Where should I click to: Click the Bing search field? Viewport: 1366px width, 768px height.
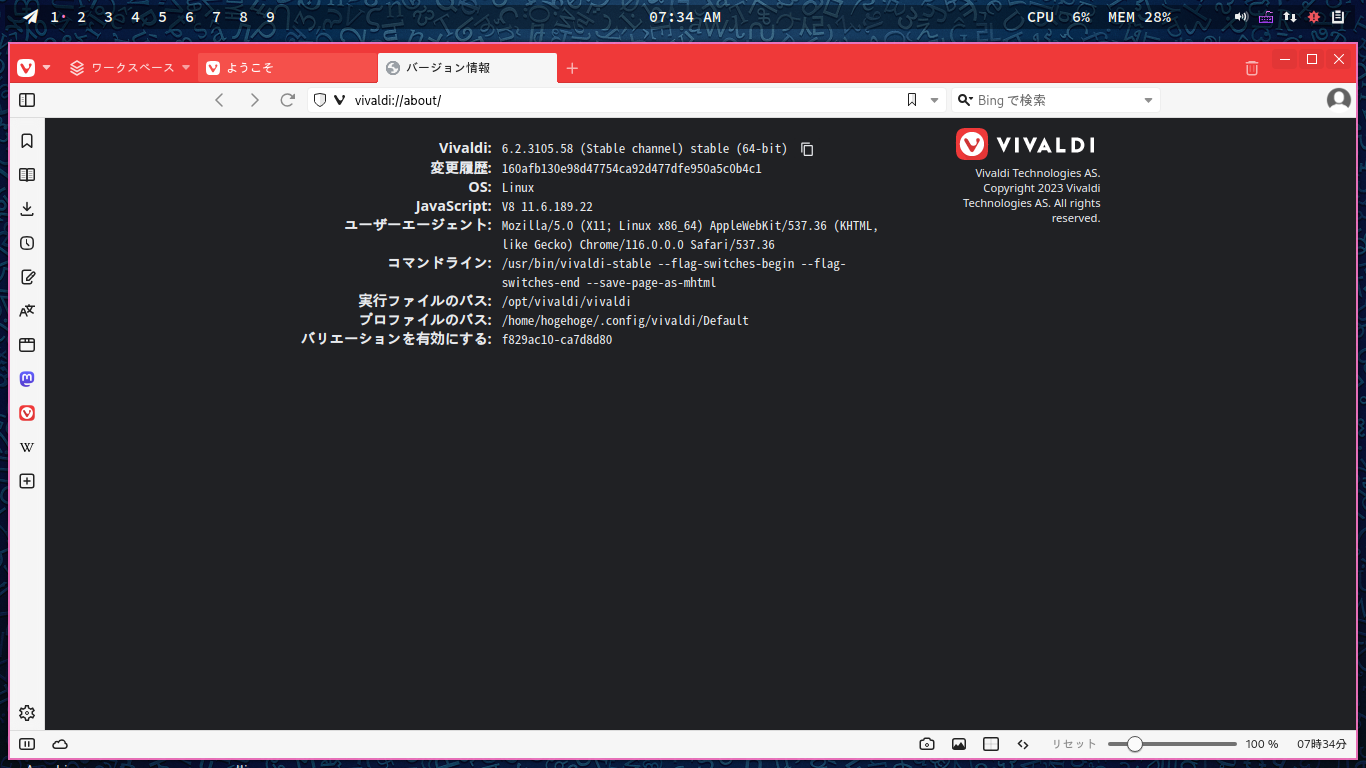(1057, 100)
